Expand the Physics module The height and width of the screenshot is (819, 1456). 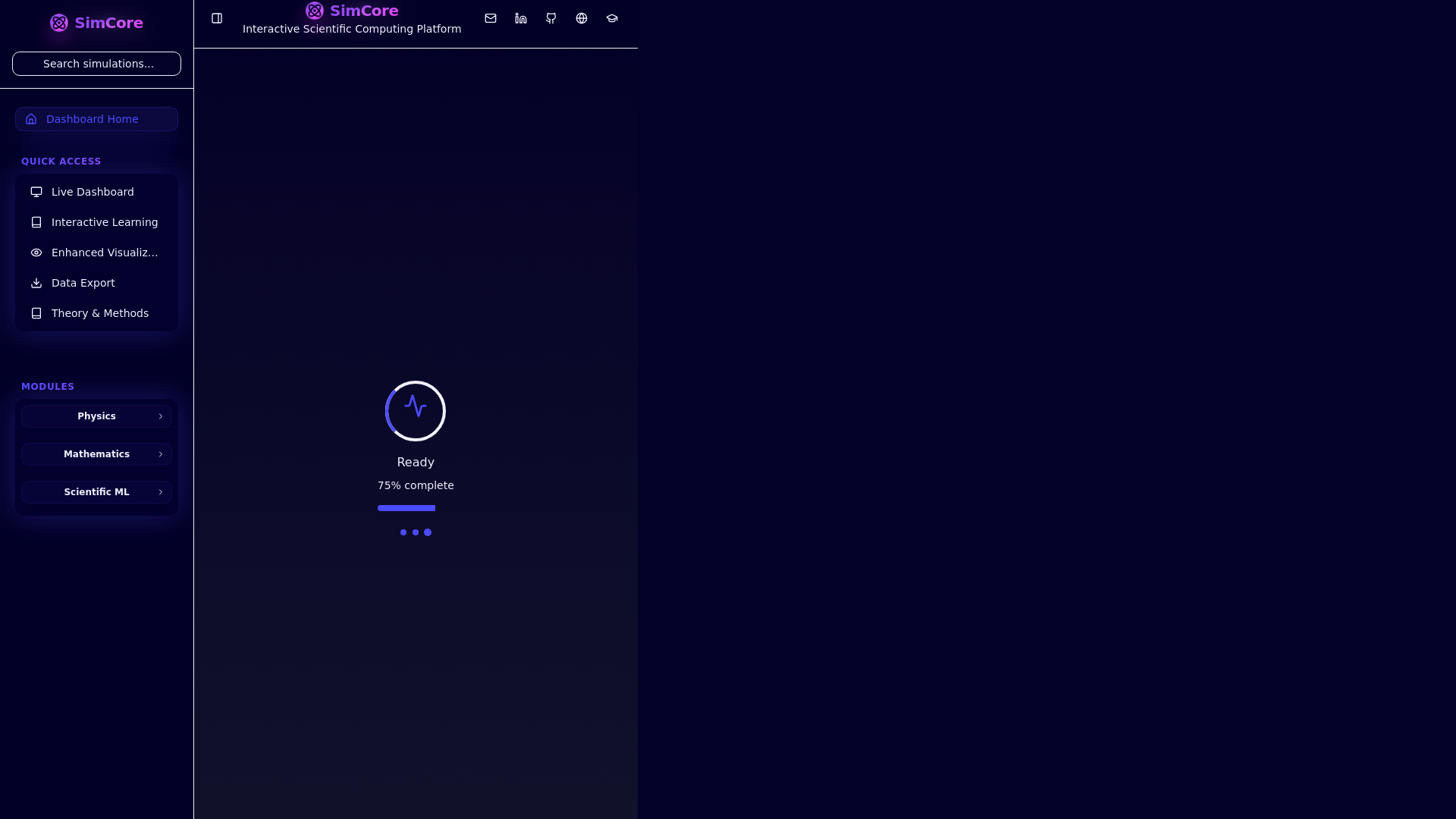pos(96,416)
